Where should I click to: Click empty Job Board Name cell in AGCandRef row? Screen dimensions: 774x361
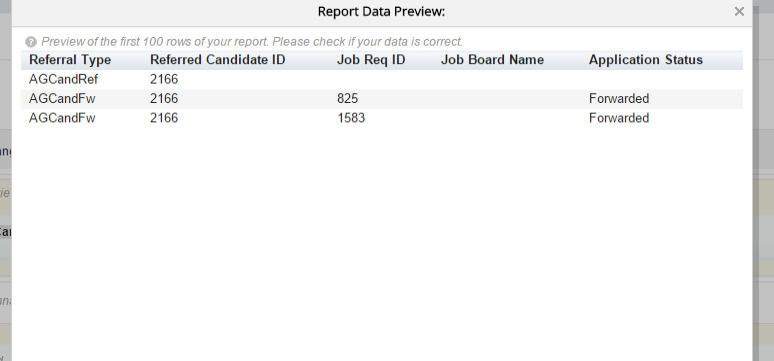511,79
